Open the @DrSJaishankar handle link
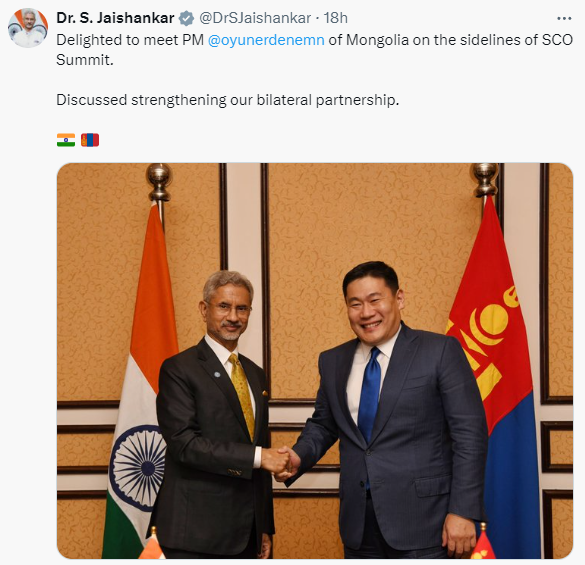Viewport: 585px width, 565px height. [x=255, y=18]
